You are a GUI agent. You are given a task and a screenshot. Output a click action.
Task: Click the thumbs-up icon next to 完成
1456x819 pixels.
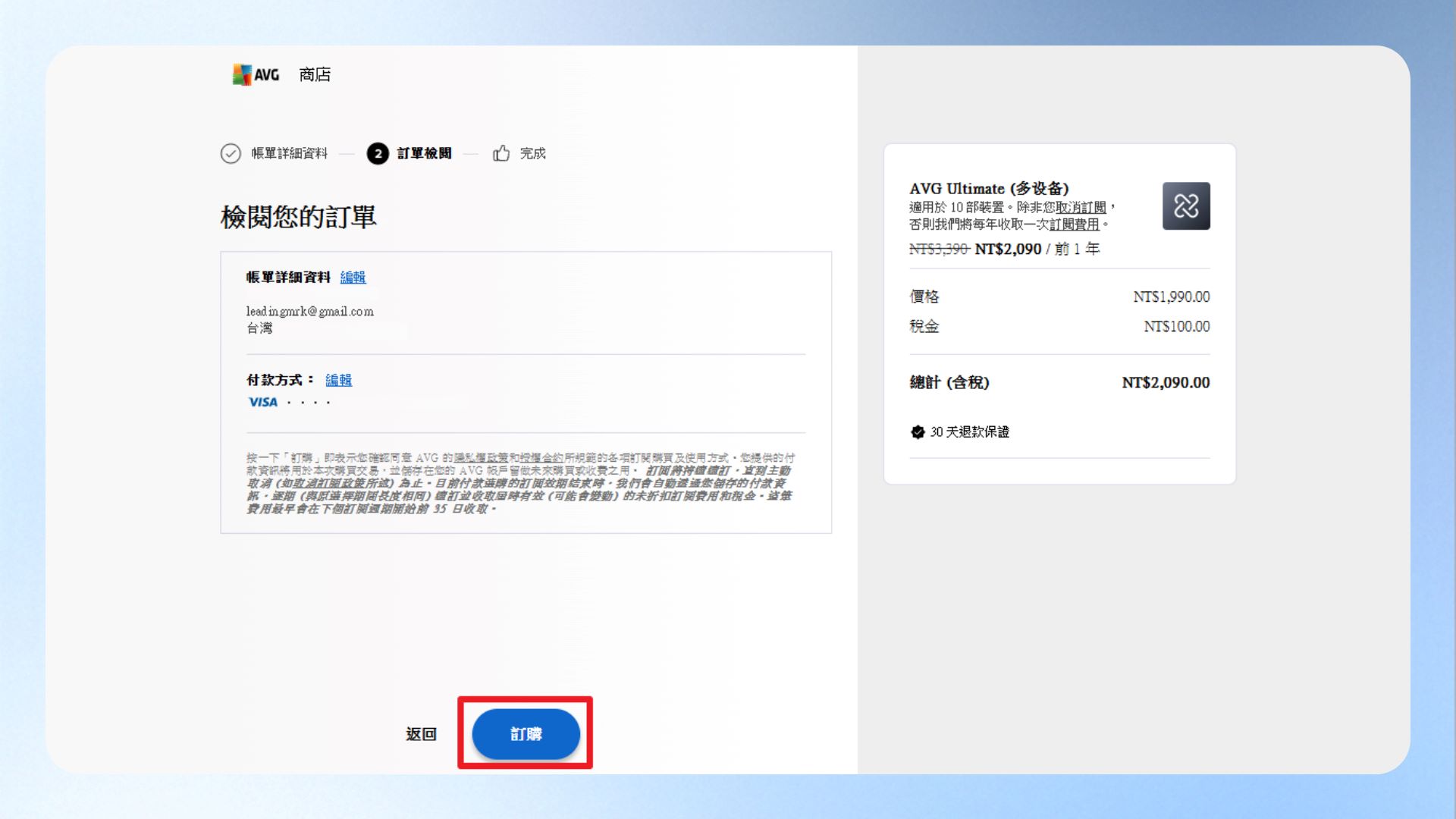tap(501, 153)
